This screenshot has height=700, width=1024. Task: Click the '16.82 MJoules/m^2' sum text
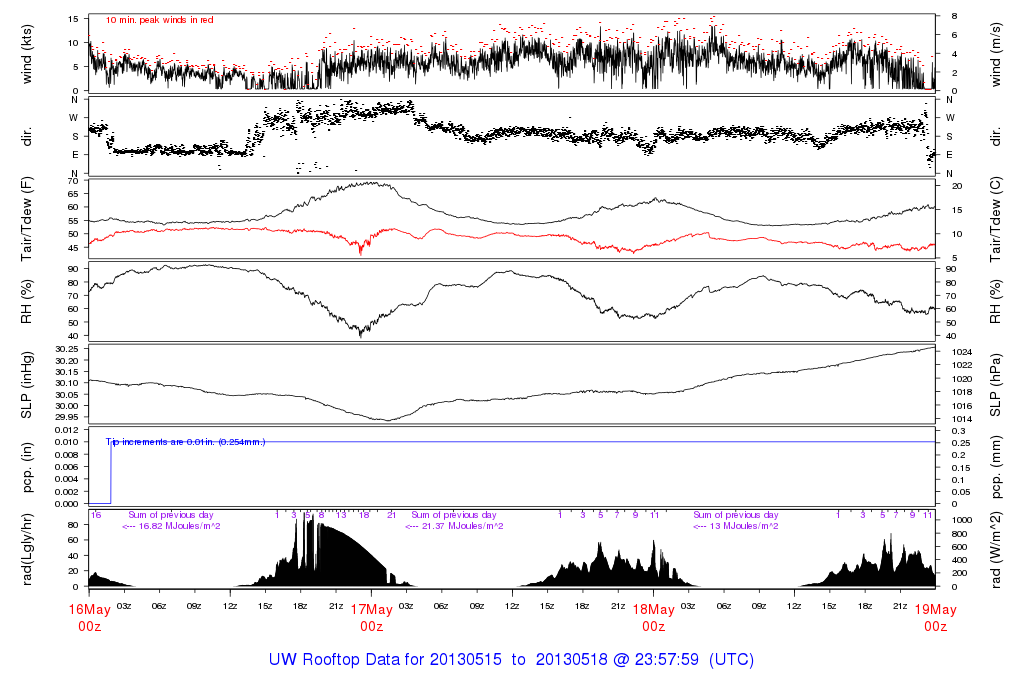[179, 526]
